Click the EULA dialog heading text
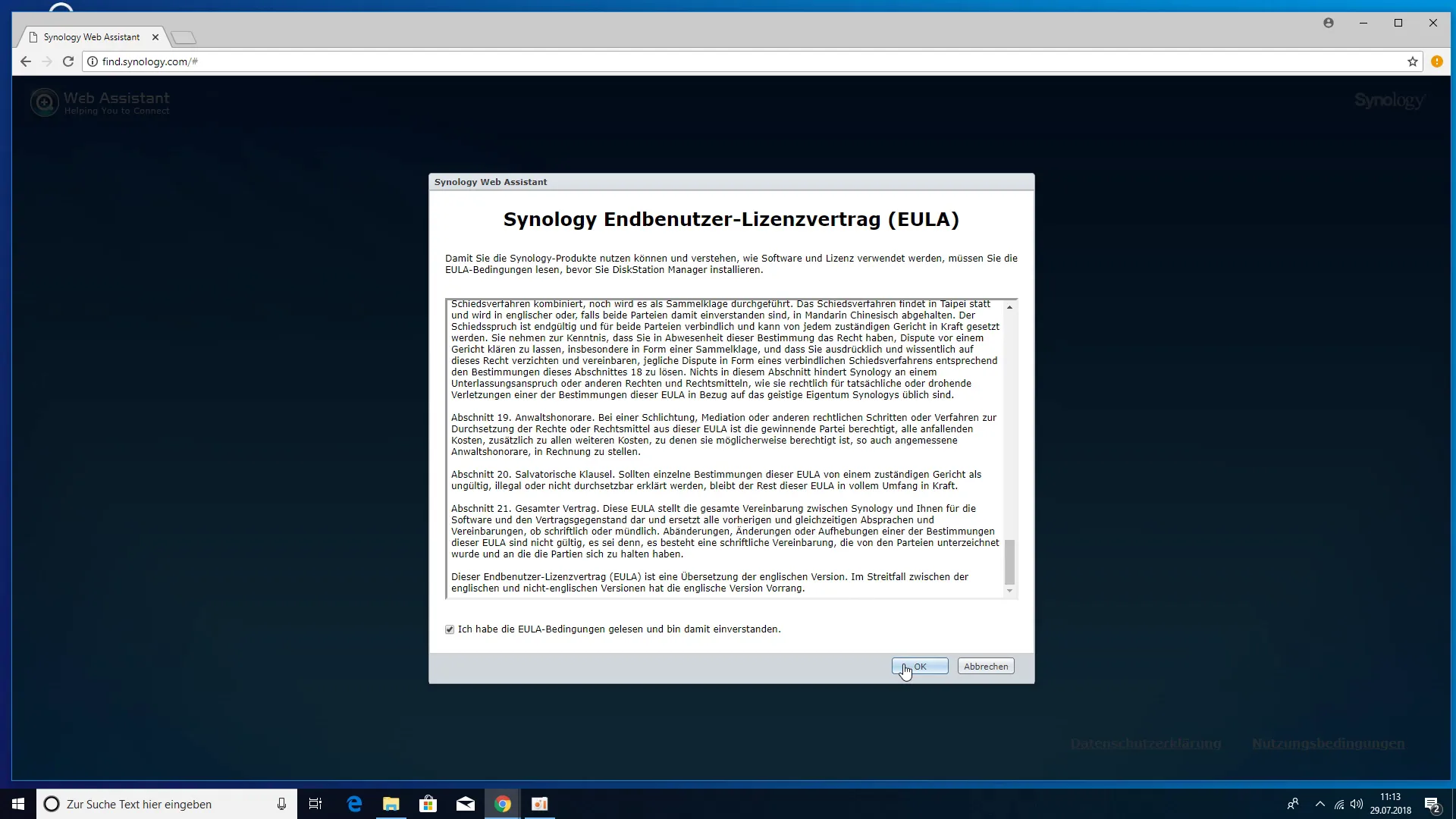The width and height of the screenshot is (1456, 819). (x=731, y=220)
